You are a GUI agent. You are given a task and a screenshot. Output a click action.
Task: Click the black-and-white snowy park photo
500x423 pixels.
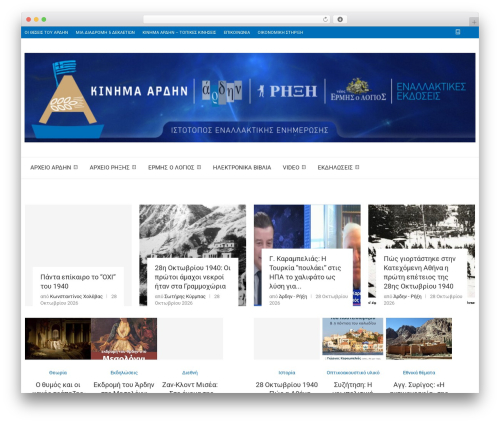pyautogui.click(x=421, y=226)
